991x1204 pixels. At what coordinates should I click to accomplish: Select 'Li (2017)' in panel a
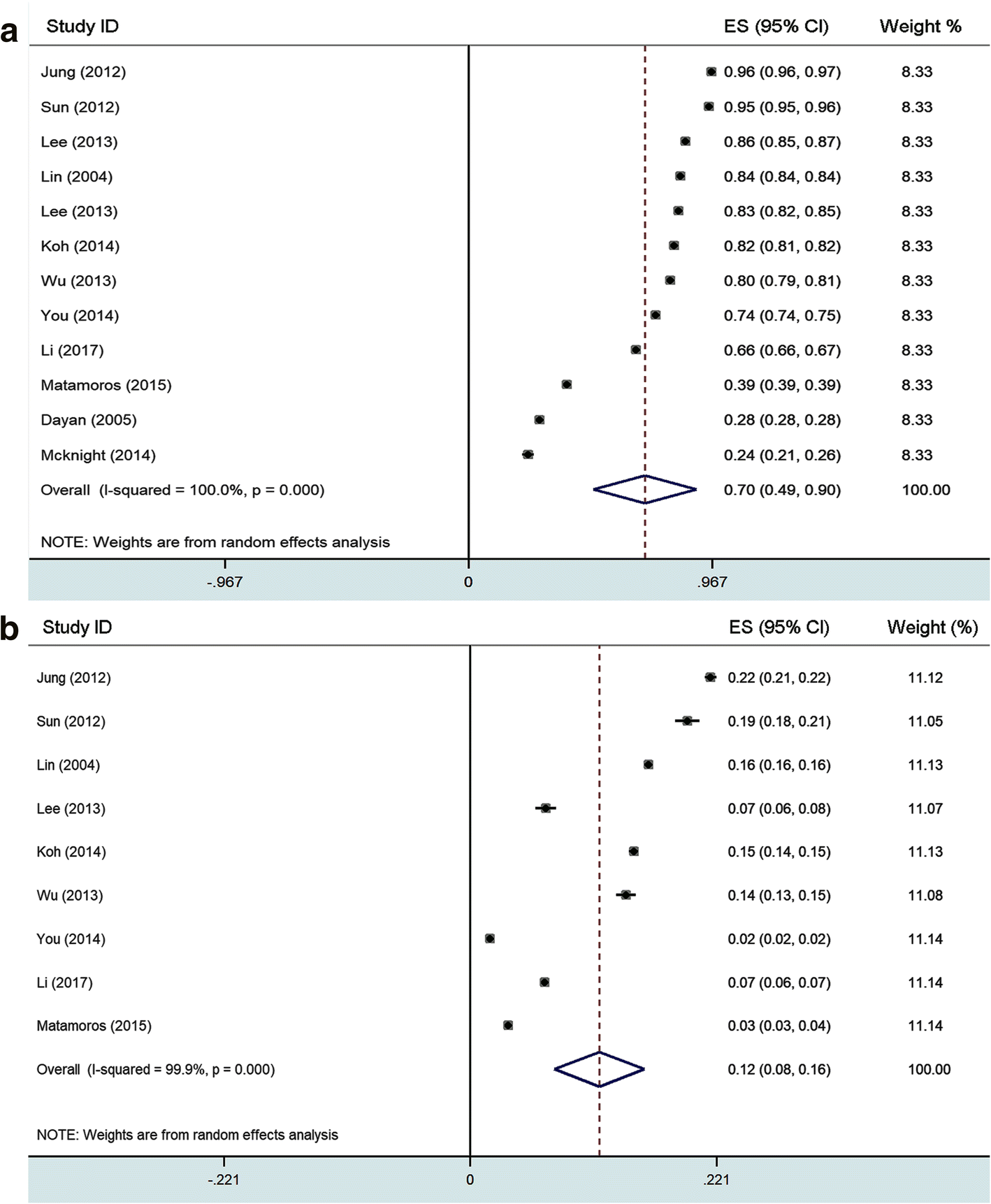(72, 350)
